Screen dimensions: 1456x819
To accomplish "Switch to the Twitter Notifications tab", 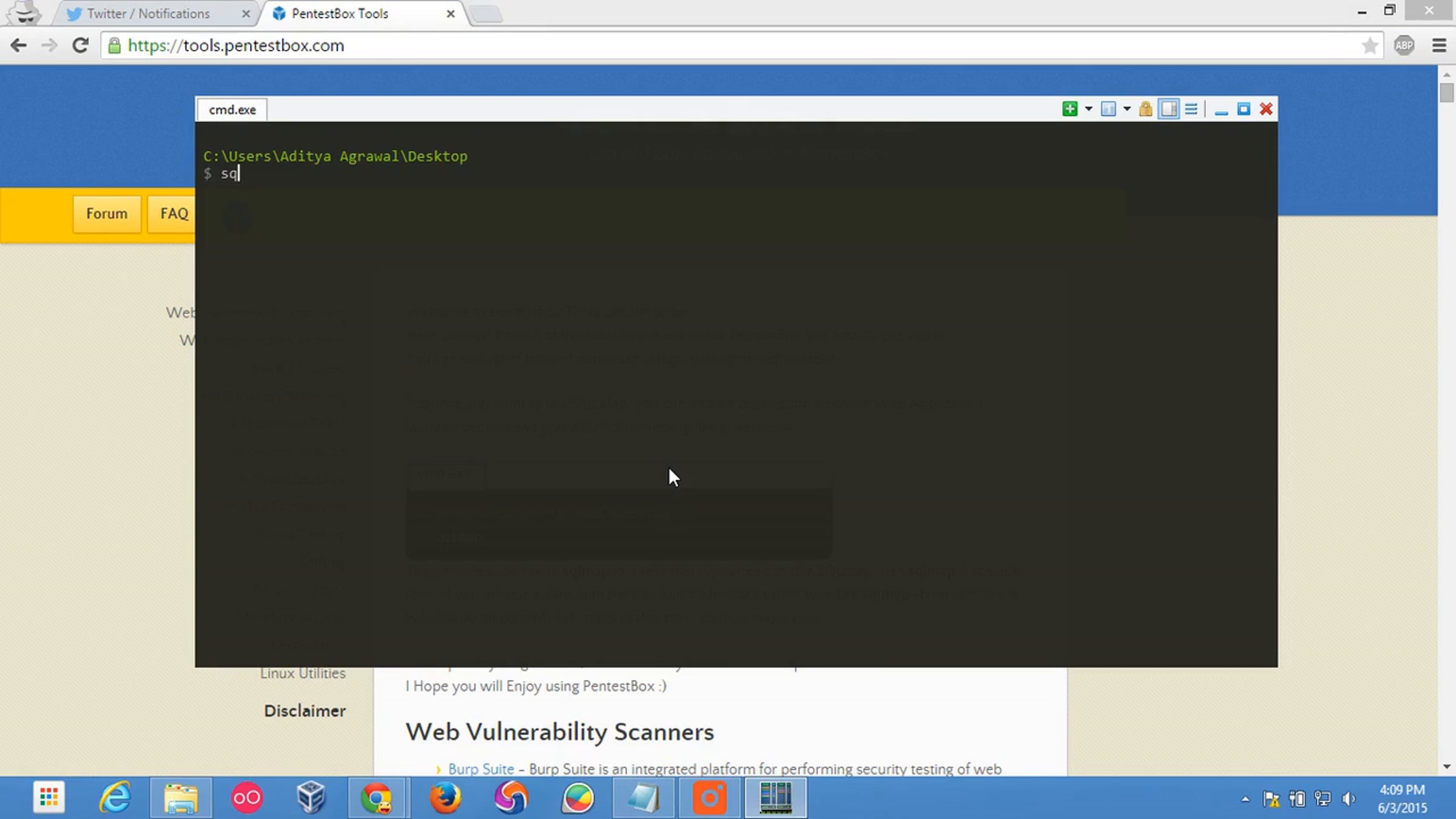I will [148, 13].
